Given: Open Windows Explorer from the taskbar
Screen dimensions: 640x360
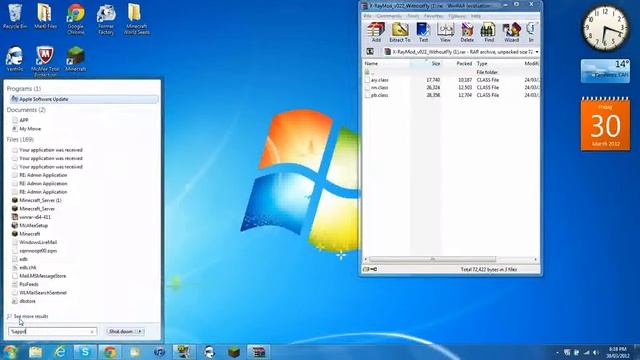Looking at the screenshot, I should pyautogui.click(x=36, y=351).
